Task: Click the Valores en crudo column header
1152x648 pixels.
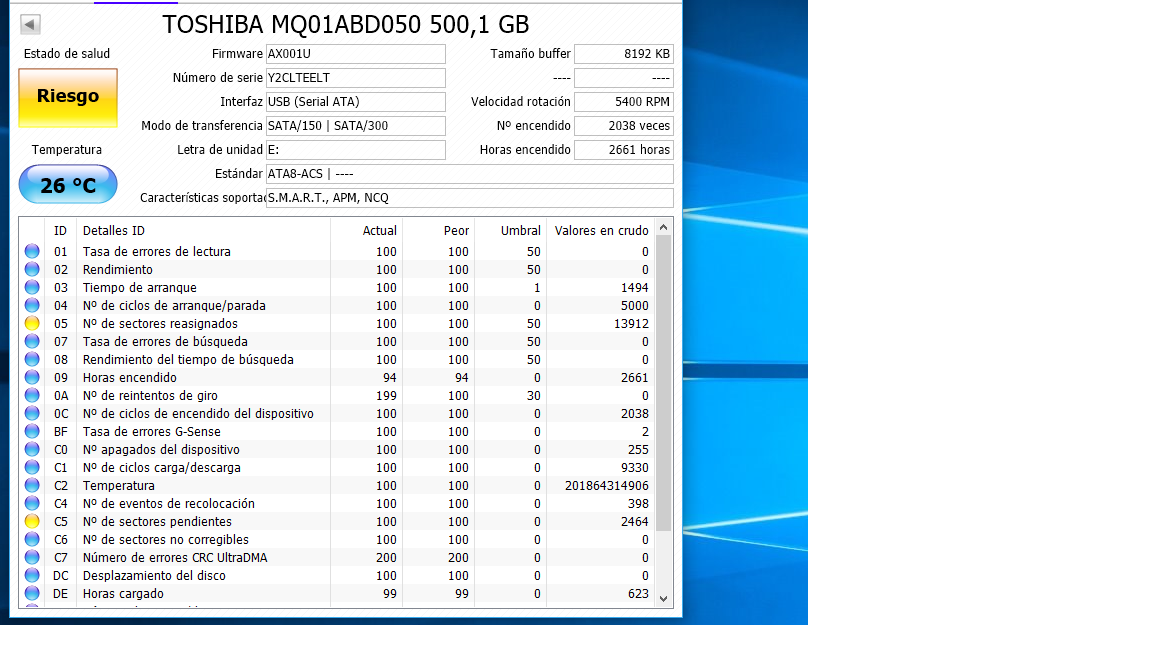Action: click(x=602, y=231)
